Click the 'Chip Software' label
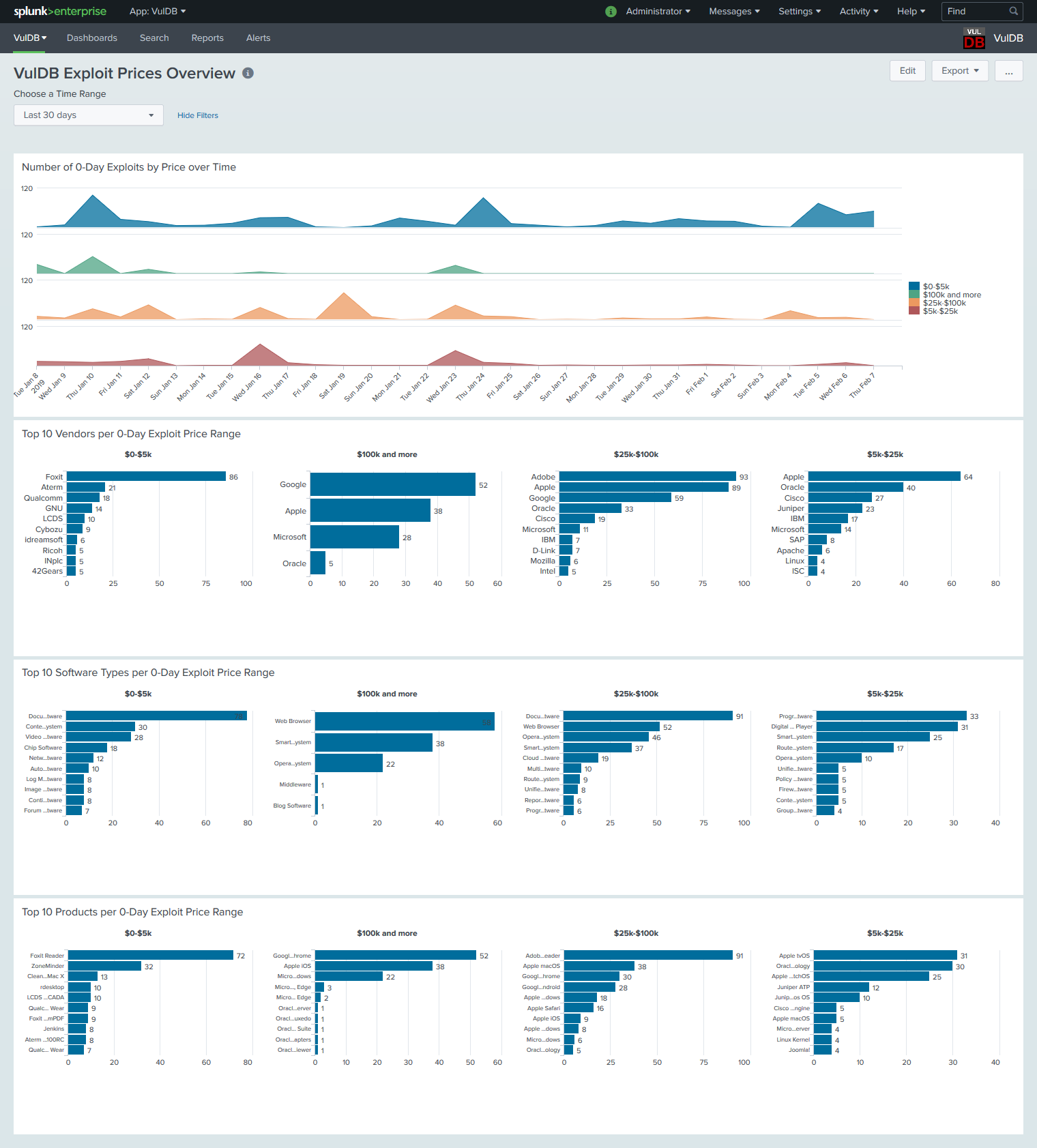Screen dimensions: 1037x1148 tap(43, 748)
